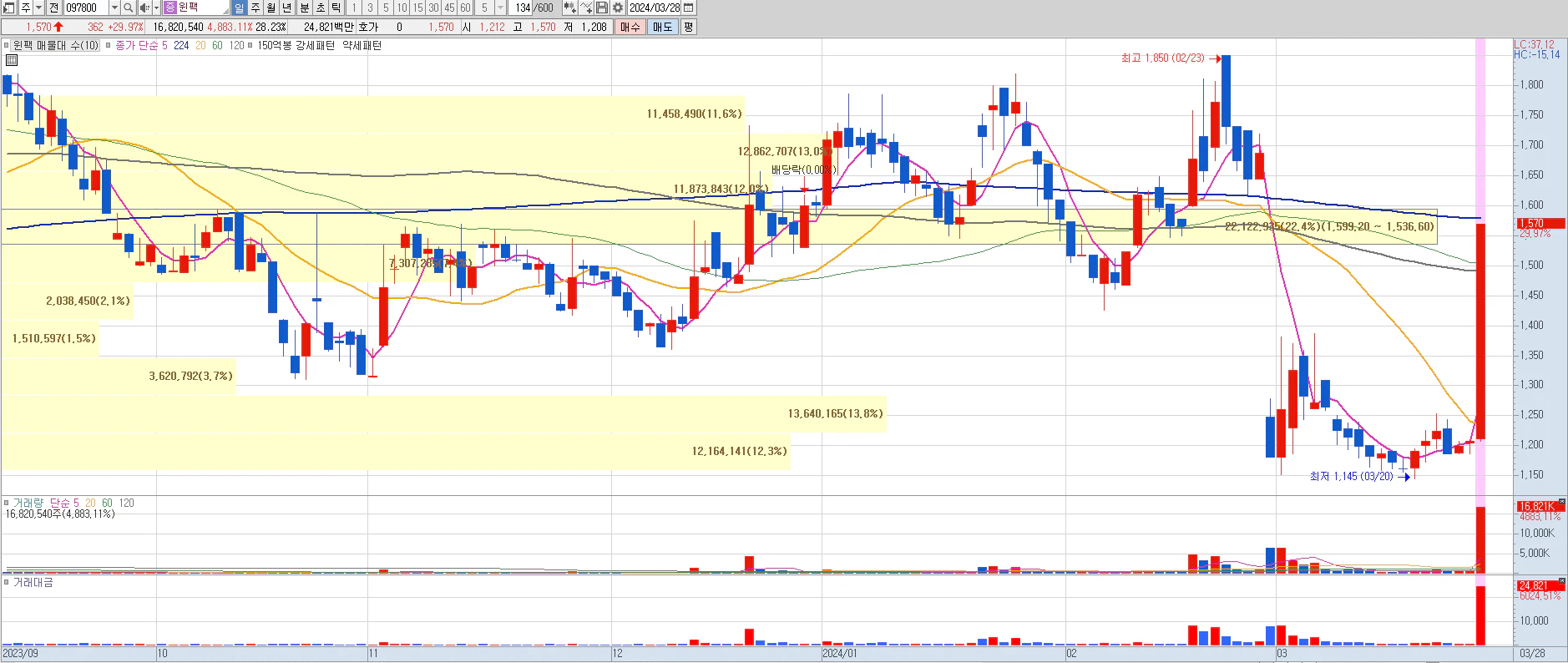Click the 강세패턴 label

pos(315,46)
